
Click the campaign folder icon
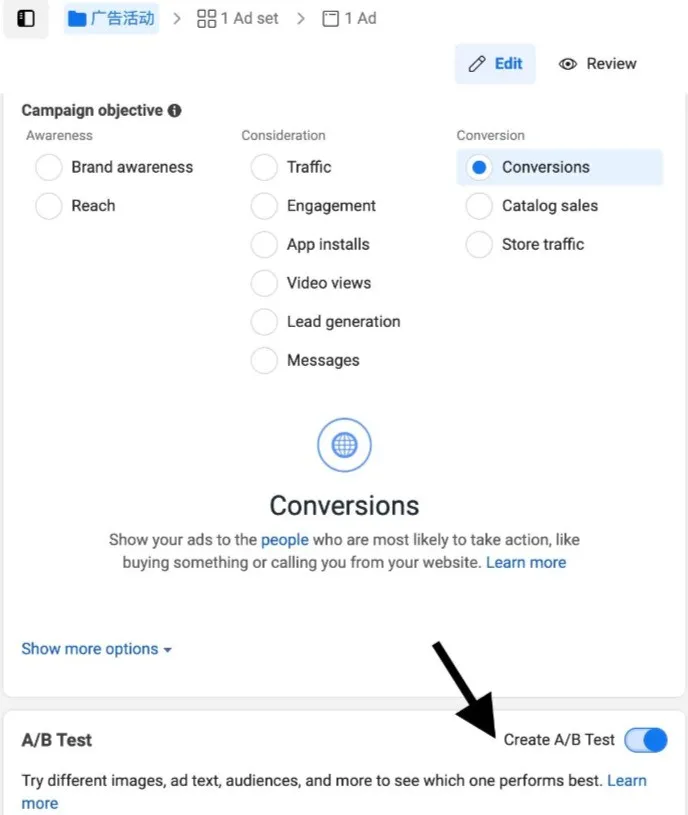(77, 19)
